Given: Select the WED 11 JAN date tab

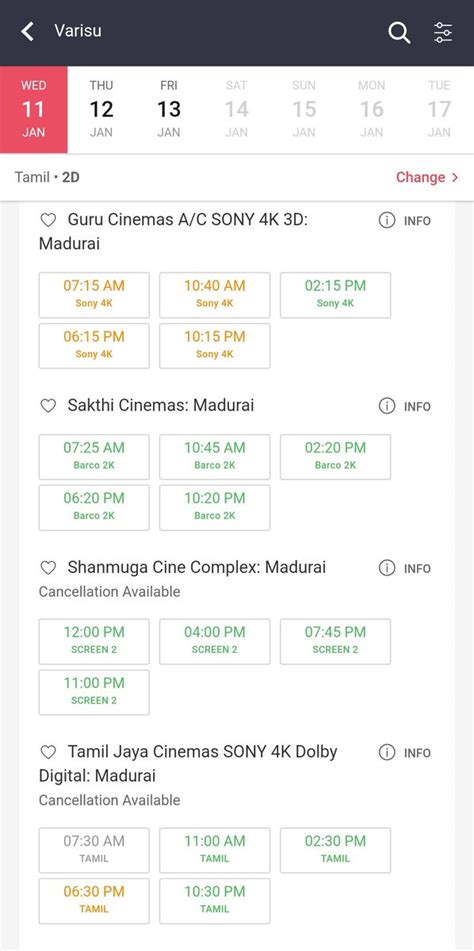Looking at the screenshot, I should 34,109.
